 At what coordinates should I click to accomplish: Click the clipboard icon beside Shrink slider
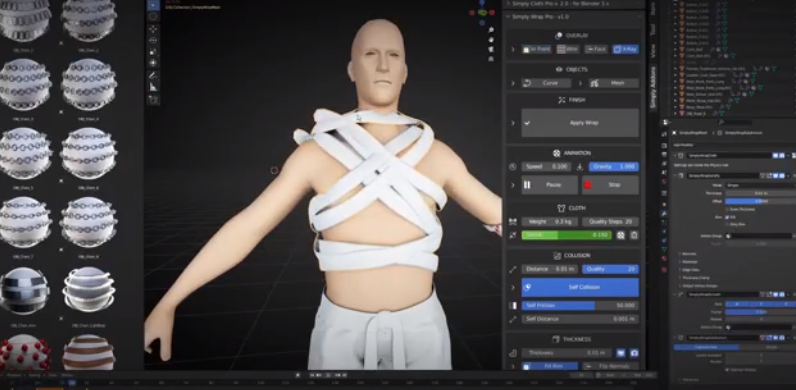pyautogui.click(x=634, y=235)
